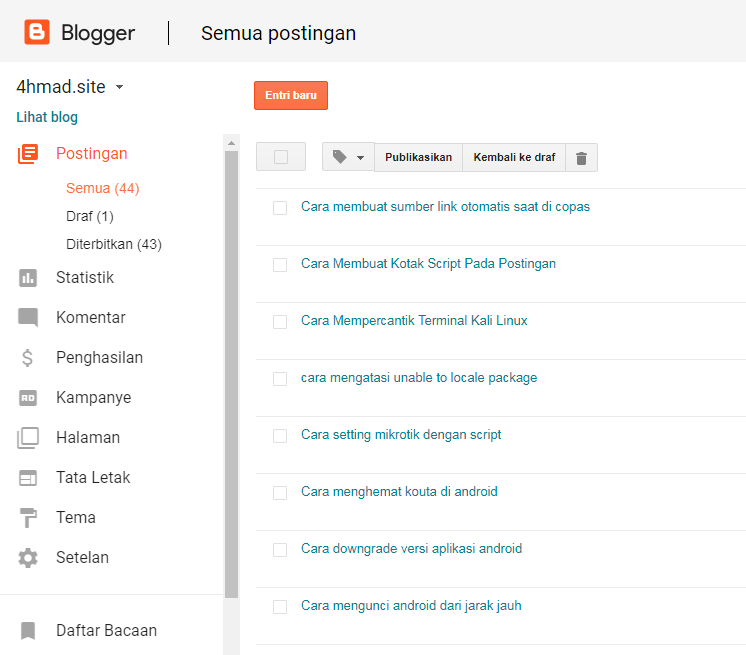Open the Lihat blog link

[x=47, y=117]
